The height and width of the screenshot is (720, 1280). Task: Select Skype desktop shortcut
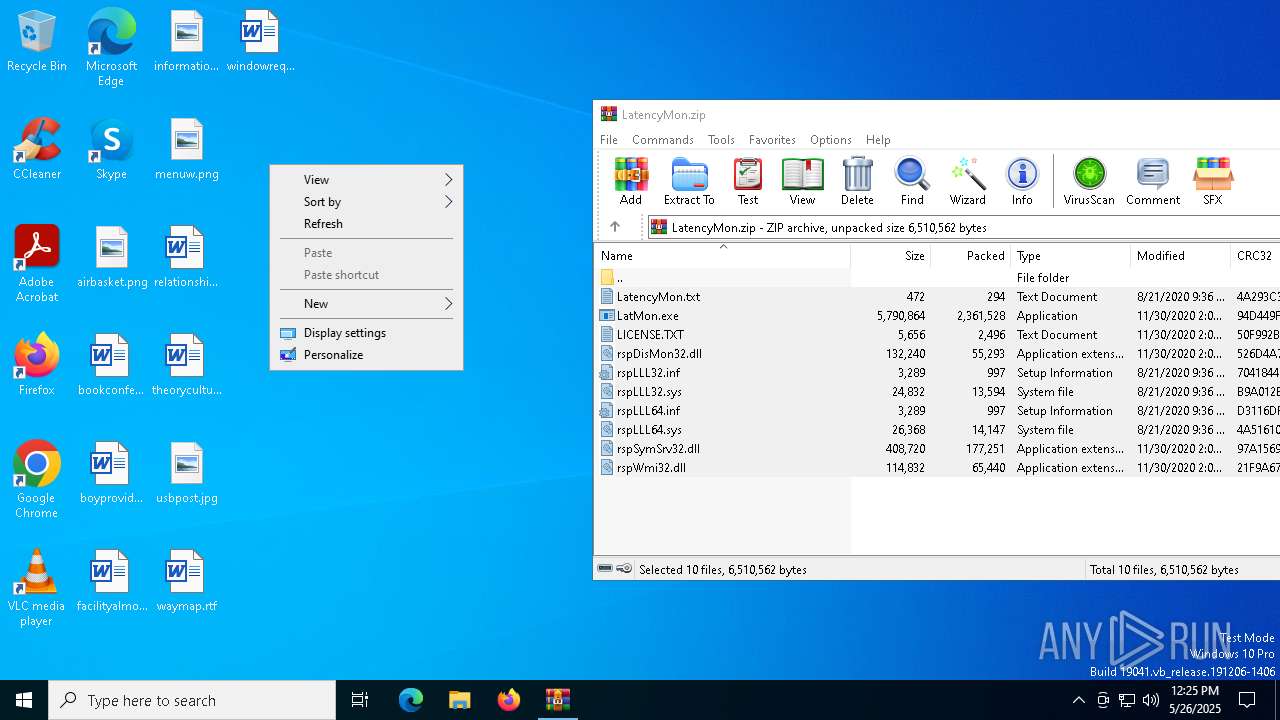[111, 150]
